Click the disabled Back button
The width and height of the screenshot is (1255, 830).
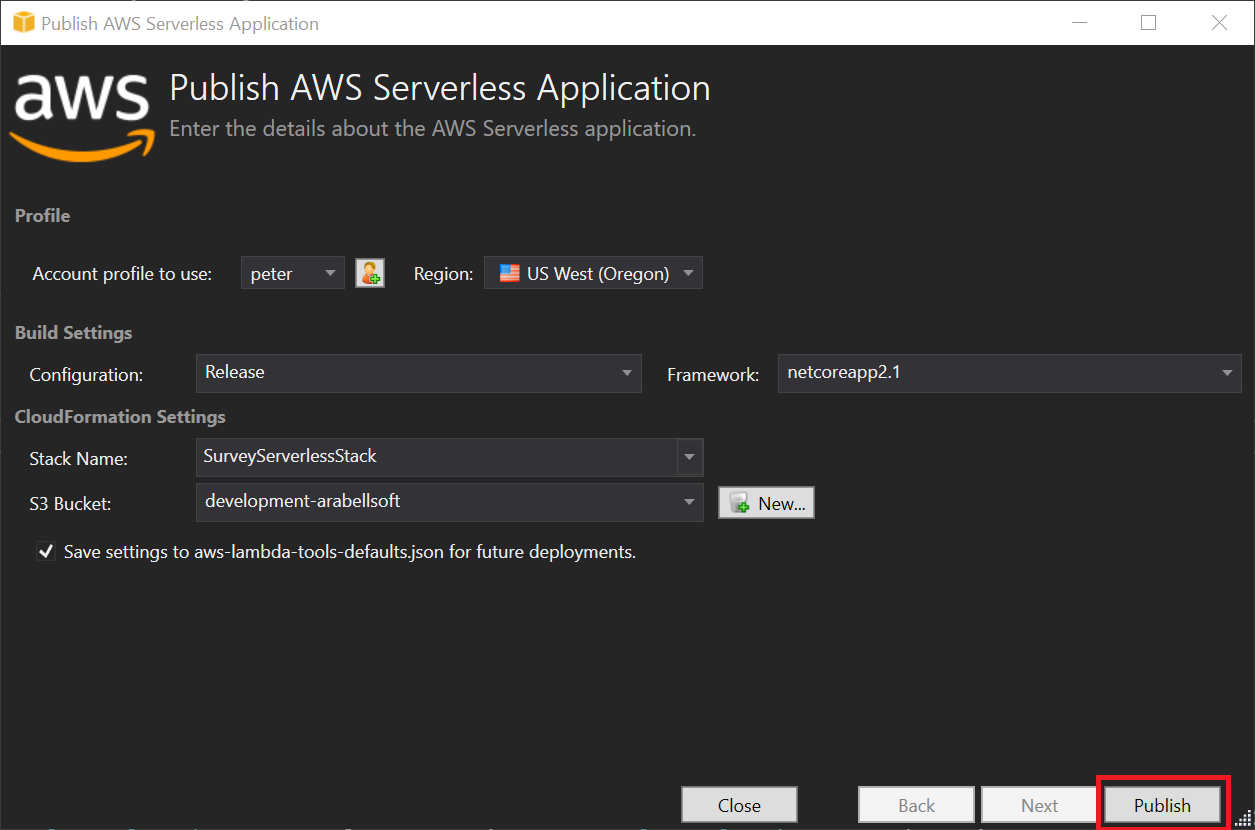(x=916, y=805)
